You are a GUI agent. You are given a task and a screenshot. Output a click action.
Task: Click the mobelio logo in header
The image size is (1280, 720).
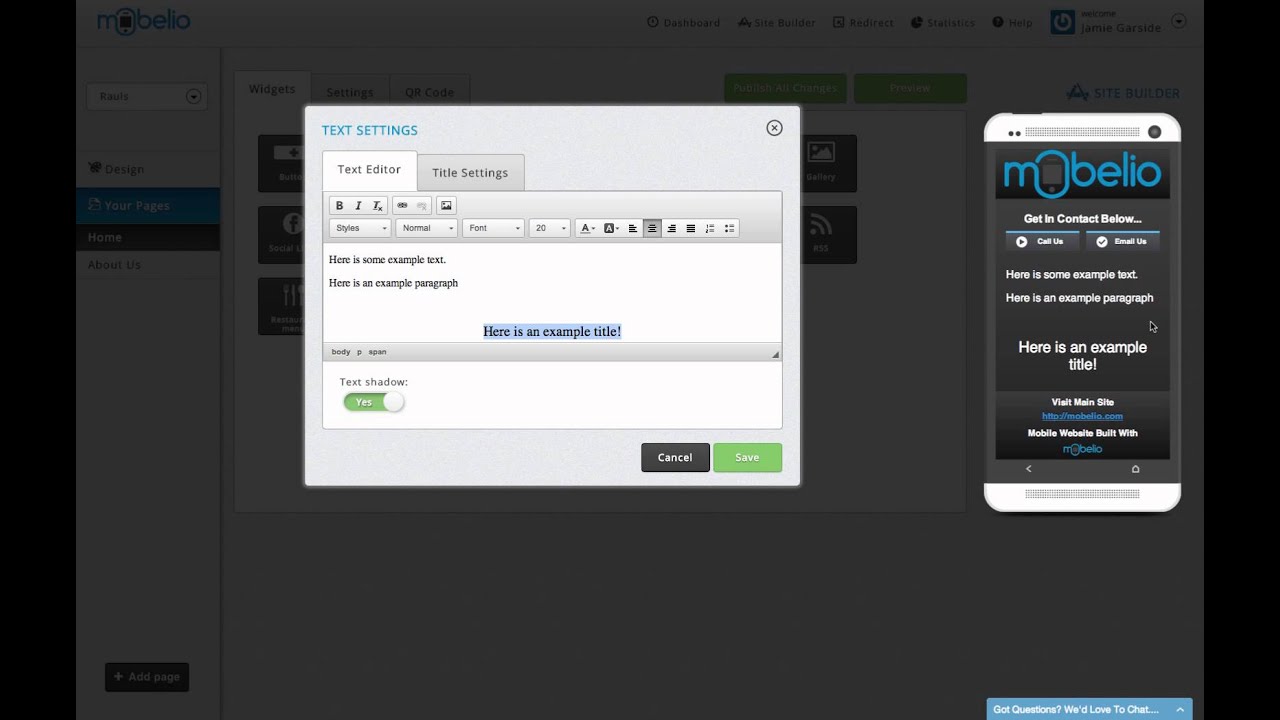143,21
